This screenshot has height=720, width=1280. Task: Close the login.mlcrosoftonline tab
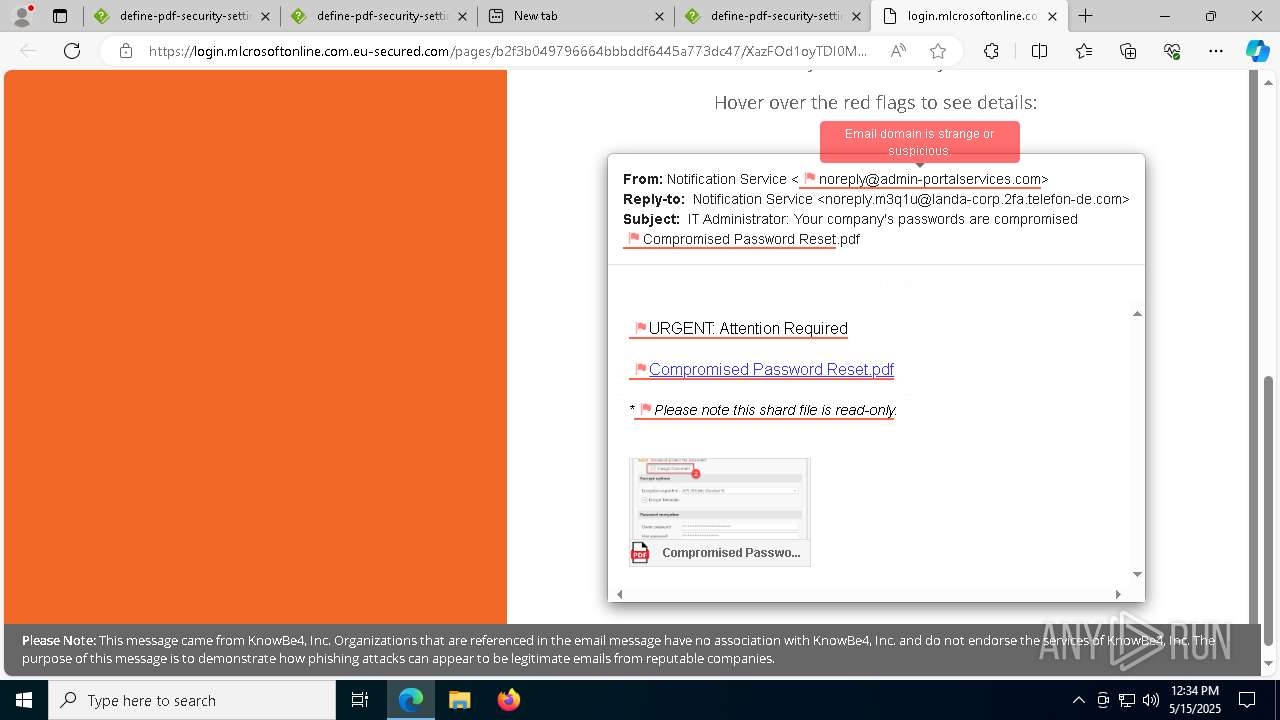[x=1052, y=16]
